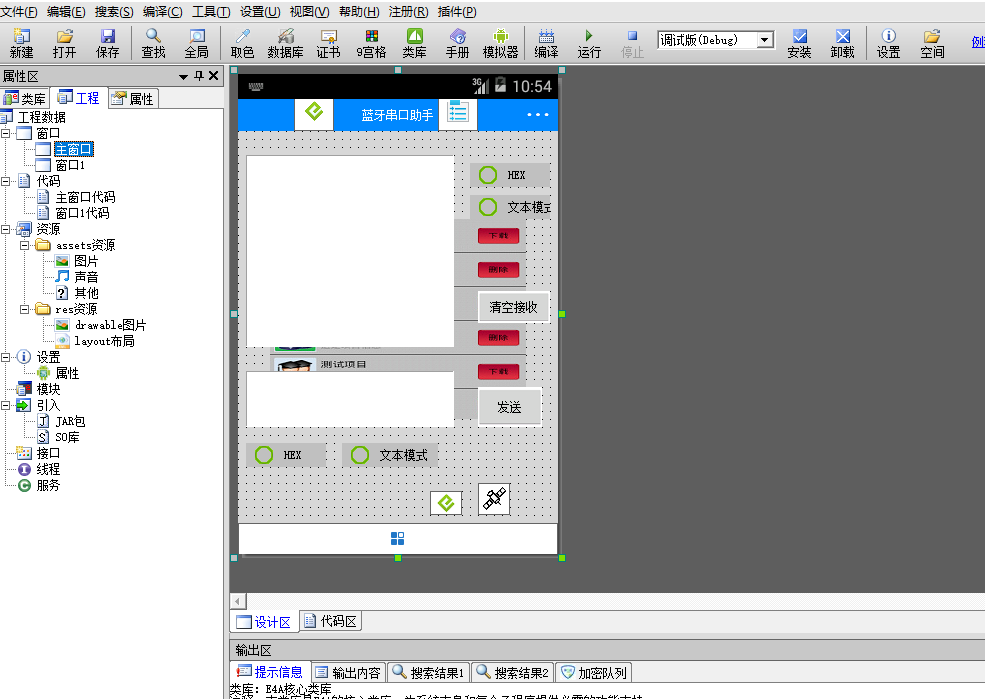Open the 9宫格 nine-patch tool
The height and width of the screenshot is (699, 985).
371,43
